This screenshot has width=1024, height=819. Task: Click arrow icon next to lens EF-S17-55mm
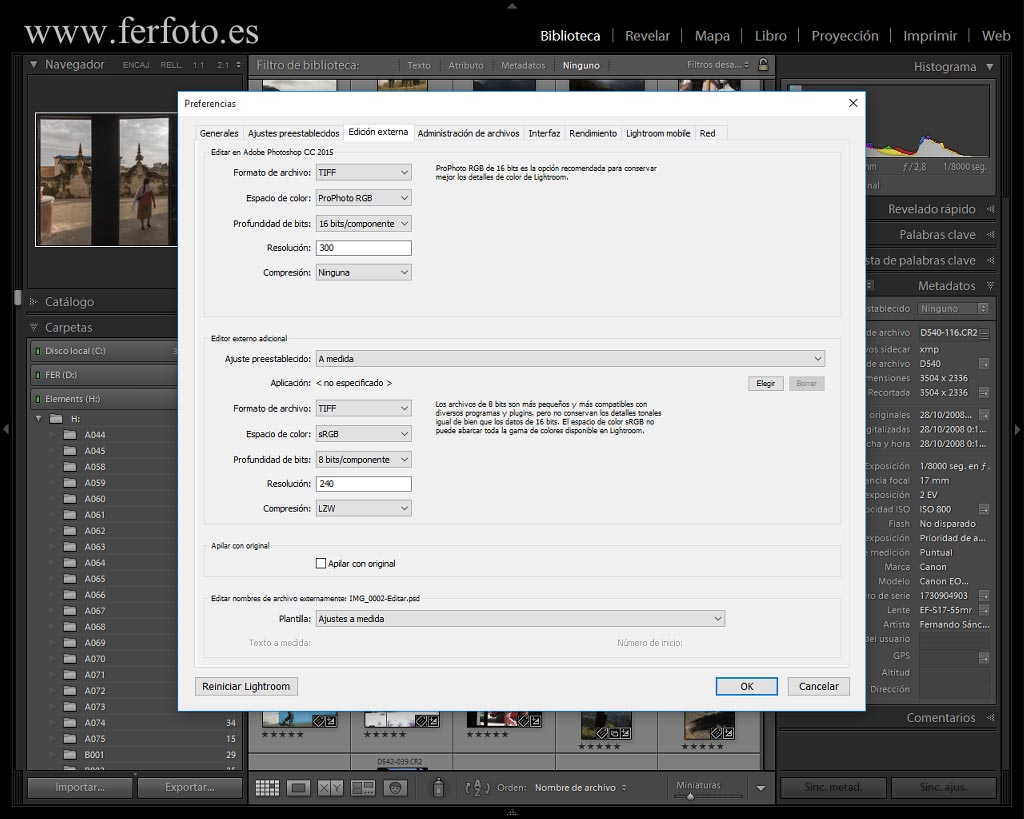(984, 610)
